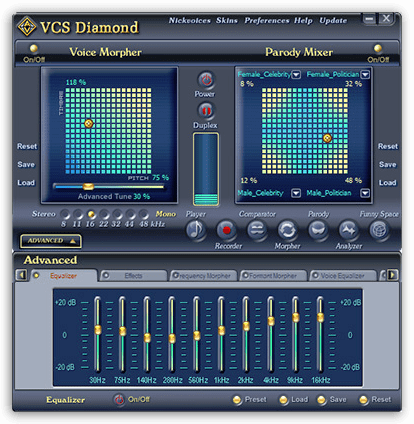Viewport: 414px width, 424px height.
Task: Click Save beside Parody Mixer
Action: tap(388, 164)
